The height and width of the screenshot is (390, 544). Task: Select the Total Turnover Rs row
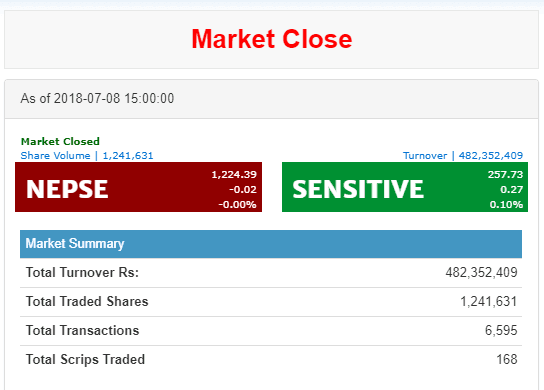click(271, 273)
